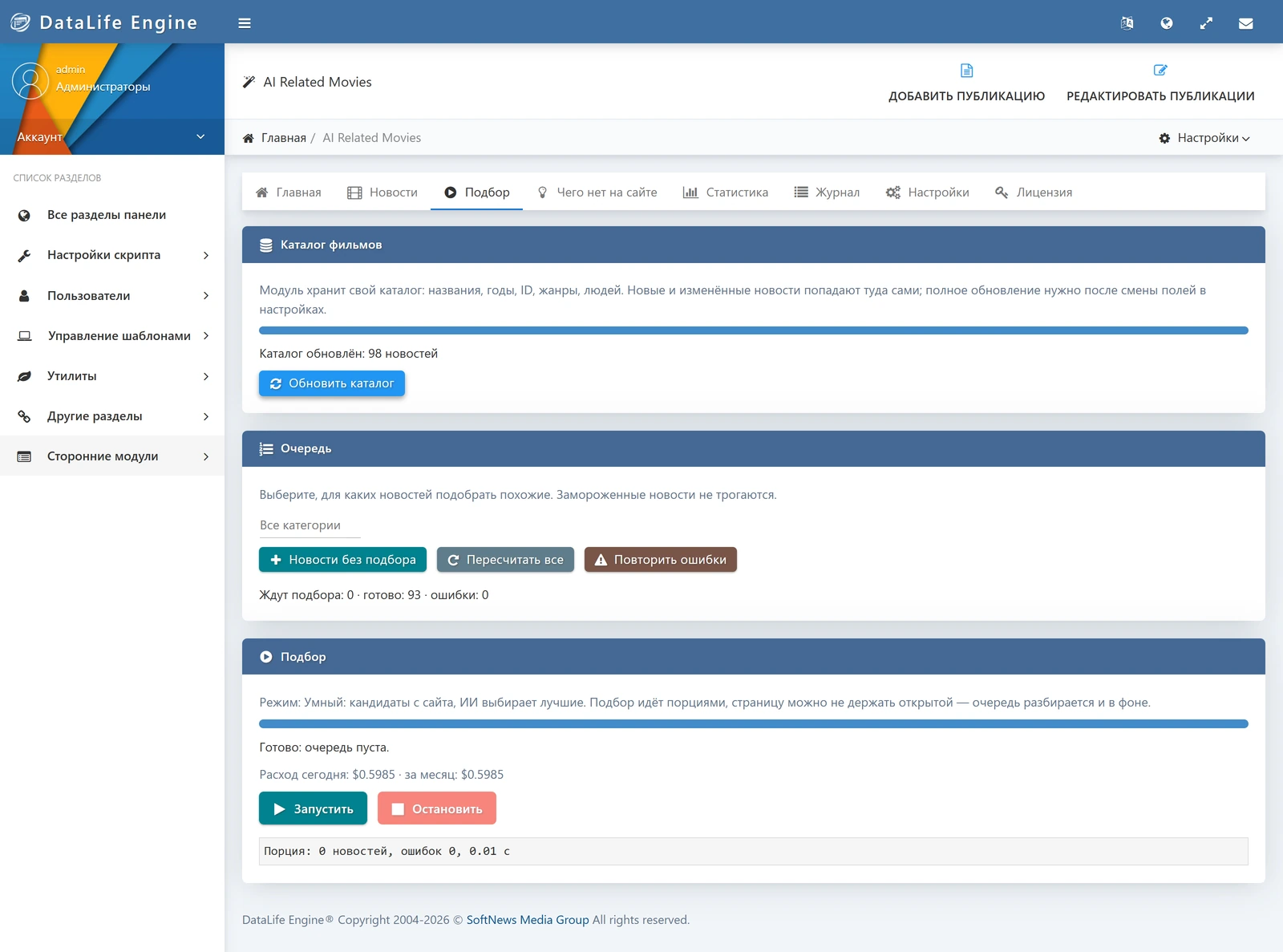Click the magic wand icon beside AI Related Movies

249,82
